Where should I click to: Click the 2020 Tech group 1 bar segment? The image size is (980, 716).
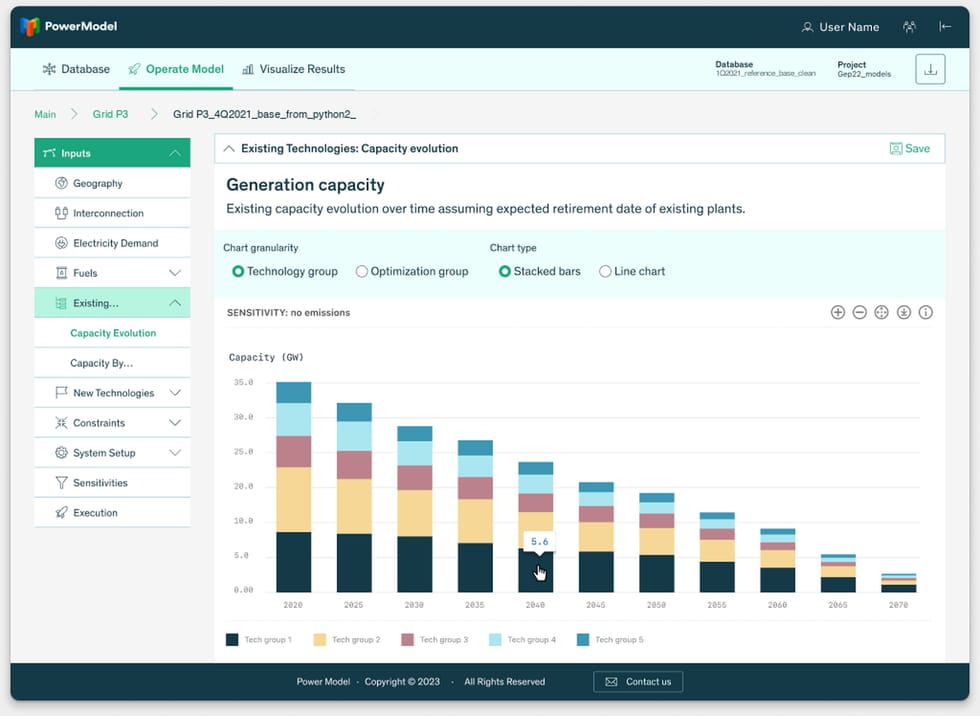click(294, 562)
